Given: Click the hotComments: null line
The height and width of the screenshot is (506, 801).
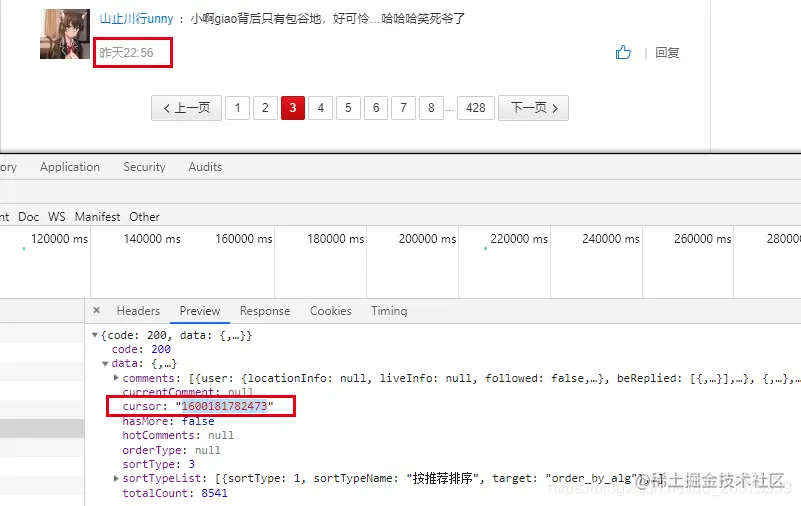Looking at the screenshot, I should [178, 436].
